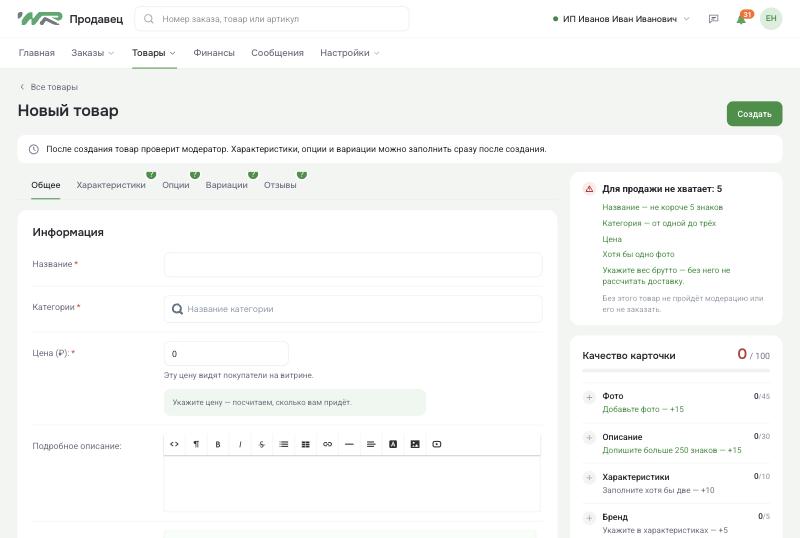Expand the Товары menu dropdown
Viewport: 800px width, 538px height.
click(154, 53)
